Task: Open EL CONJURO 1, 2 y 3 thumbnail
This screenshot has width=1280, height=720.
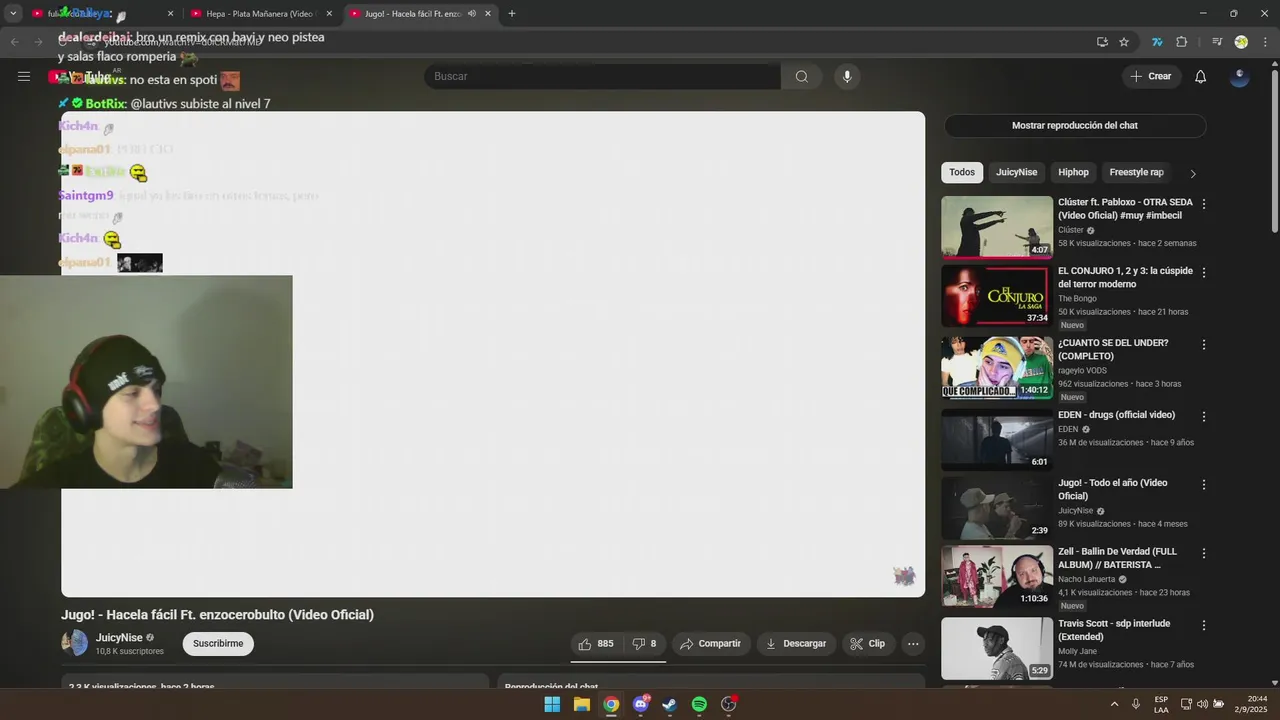Action: [x=997, y=295]
